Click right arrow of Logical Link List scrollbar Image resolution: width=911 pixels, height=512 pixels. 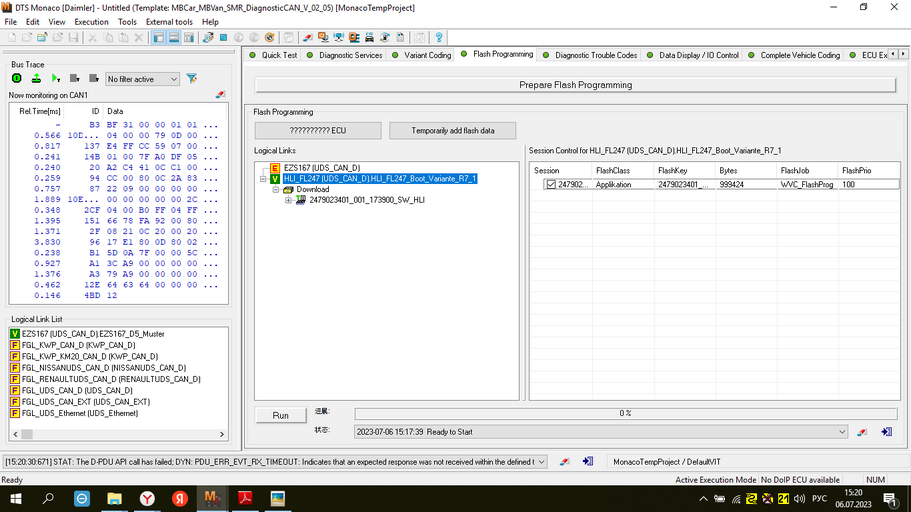pyautogui.click(x=222, y=434)
